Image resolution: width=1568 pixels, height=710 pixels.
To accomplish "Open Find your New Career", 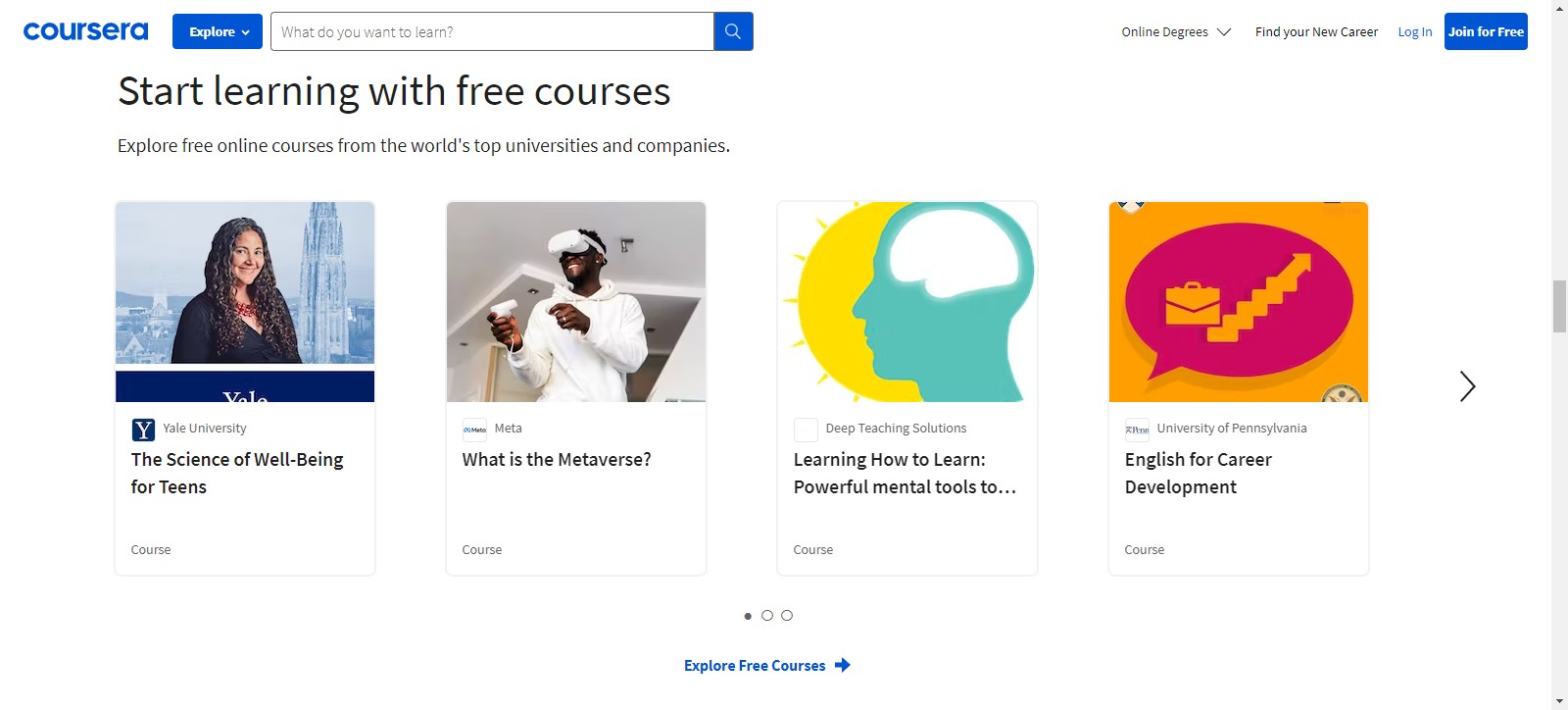I will (1316, 31).
